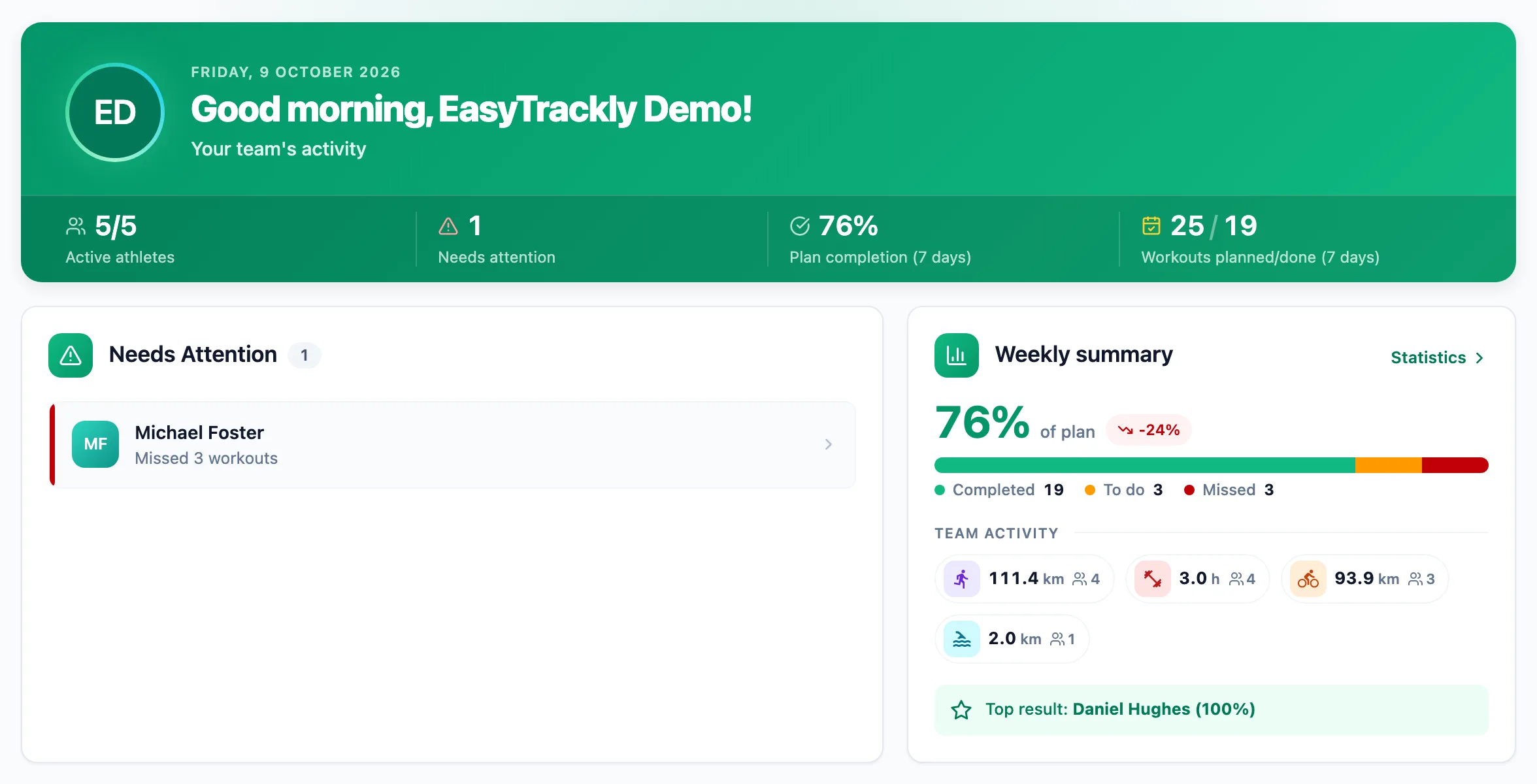
Task: Click the MF avatar for Michael Foster
Action: pyautogui.click(x=95, y=444)
